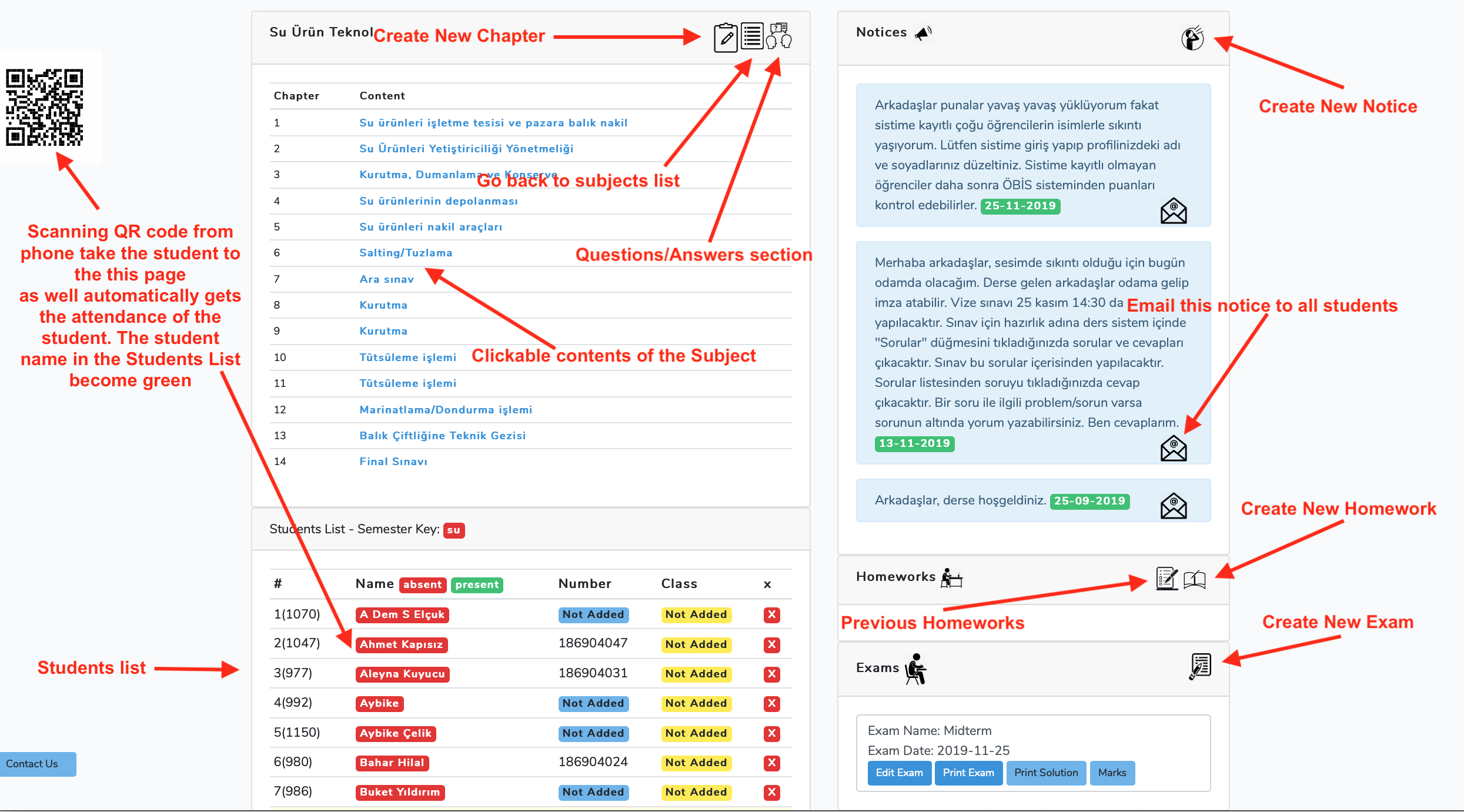Open chapter Salting/Tuzlama
The image size is (1464, 812).
click(406, 253)
